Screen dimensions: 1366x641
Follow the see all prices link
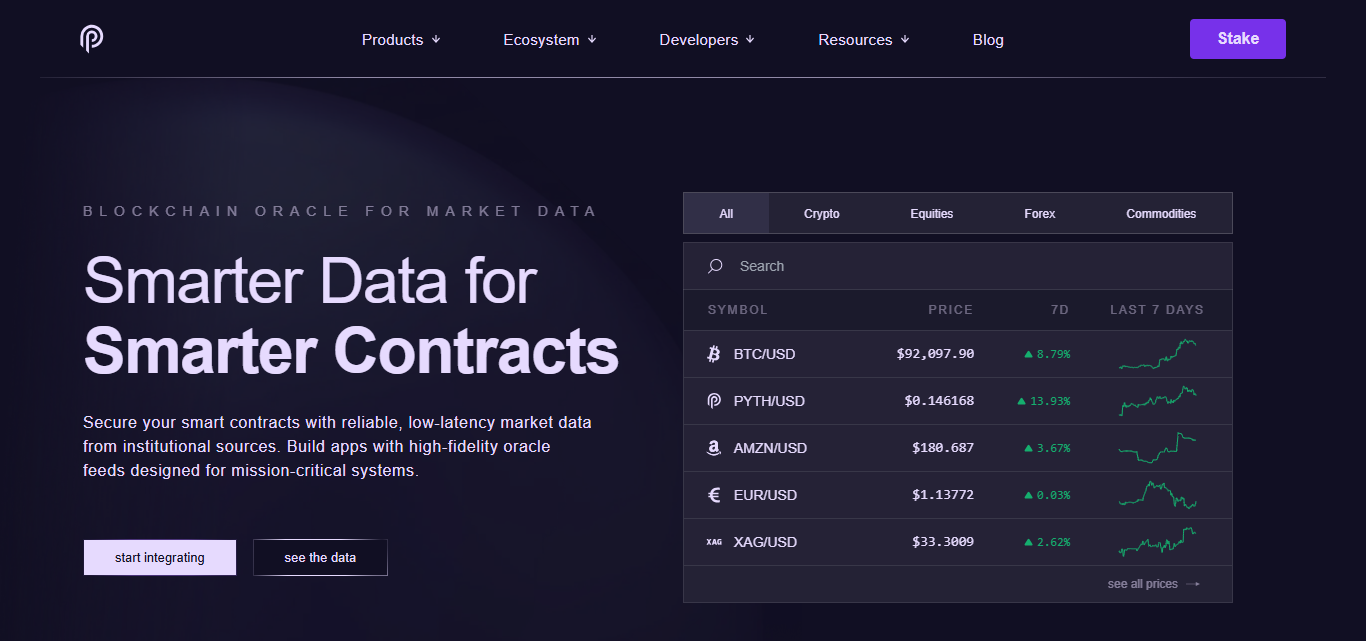point(1153,584)
